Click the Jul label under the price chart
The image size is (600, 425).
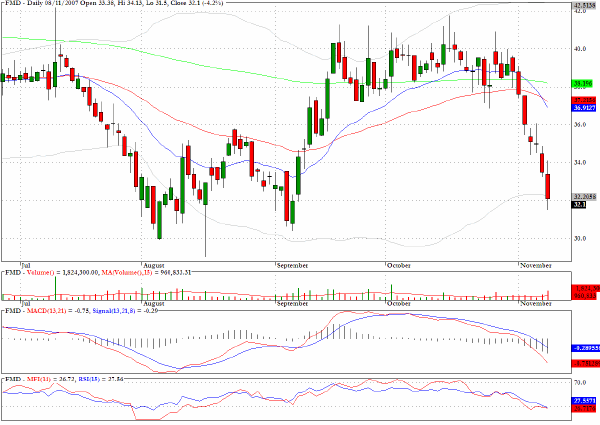click(x=26, y=265)
